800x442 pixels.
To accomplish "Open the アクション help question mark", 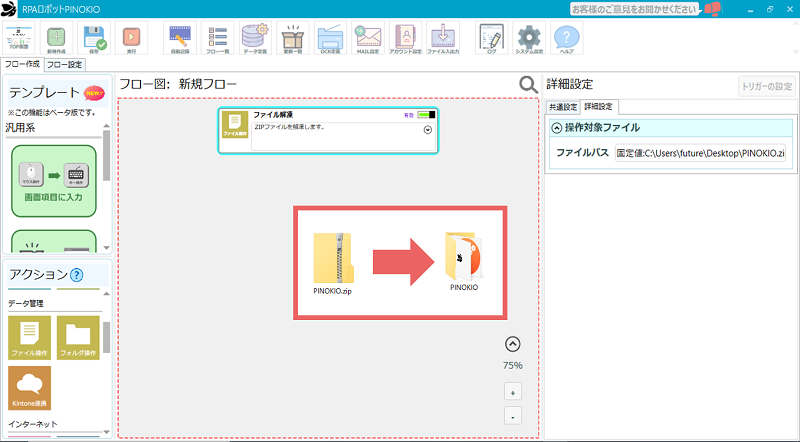I will tap(77, 275).
